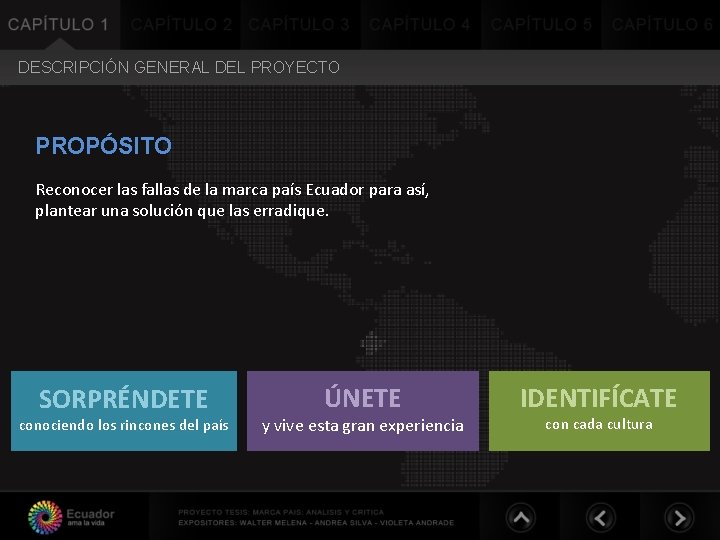
Task: Open the Capítulo 5 tab
Action: (x=541, y=24)
